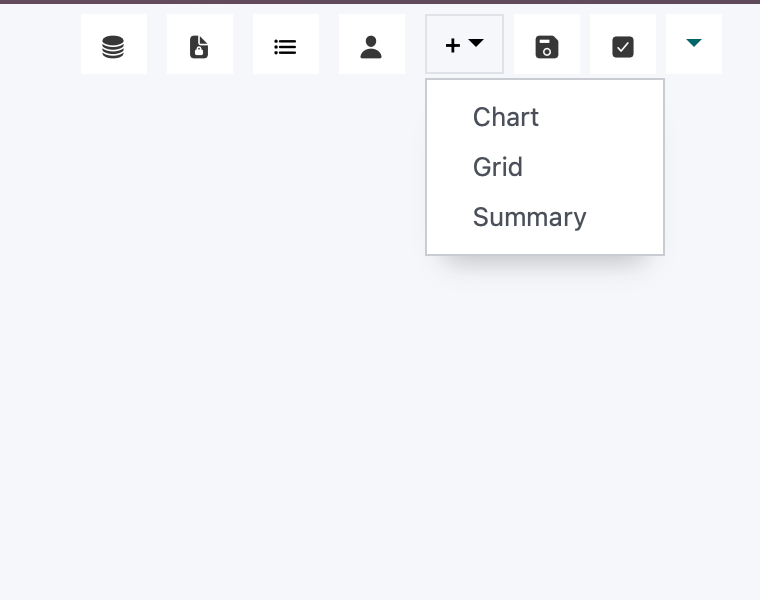Viewport: 760px width, 600px height.
Task: Click the plus sign icon
Action: tap(453, 46)
